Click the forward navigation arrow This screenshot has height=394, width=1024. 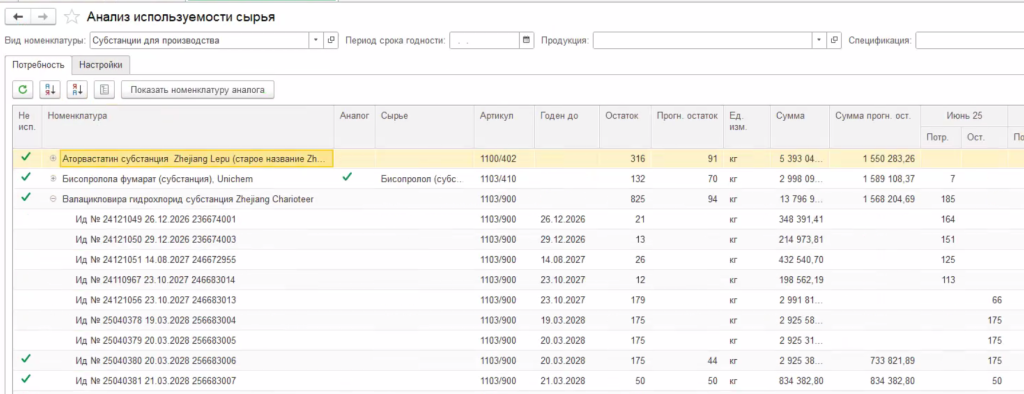pos(43,17)
